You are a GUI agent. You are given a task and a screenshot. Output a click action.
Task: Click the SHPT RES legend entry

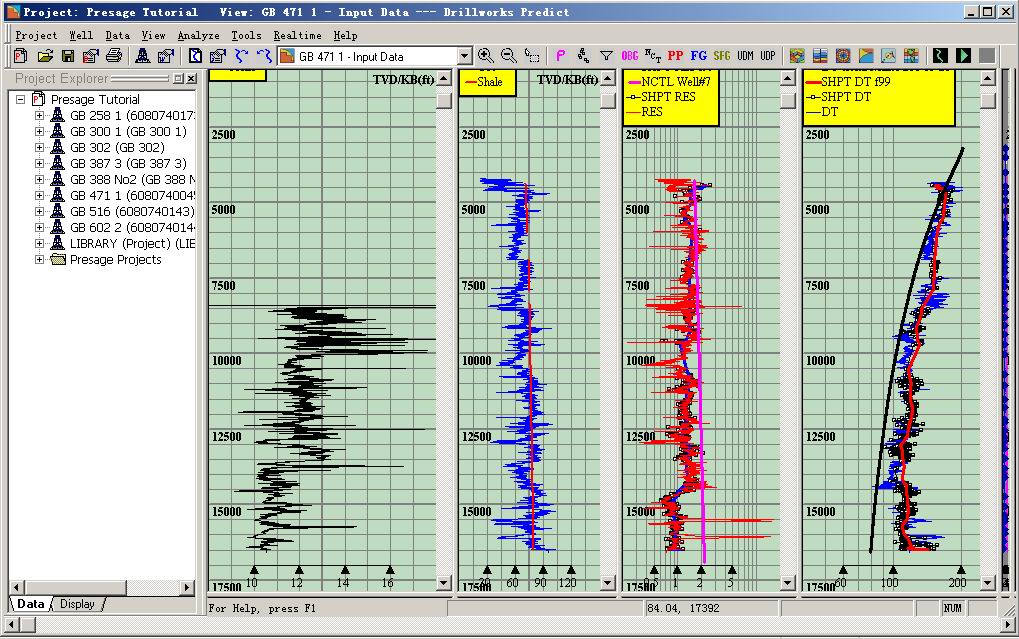coord(661,97)
